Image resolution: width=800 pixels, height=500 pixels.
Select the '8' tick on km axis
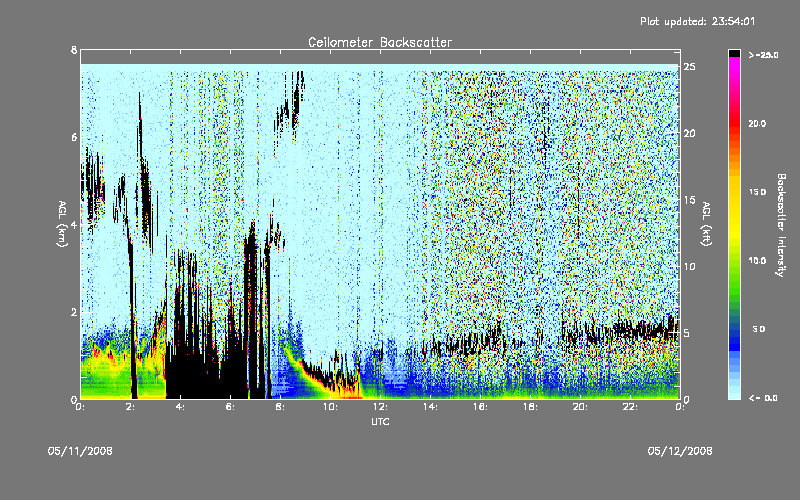74,50
